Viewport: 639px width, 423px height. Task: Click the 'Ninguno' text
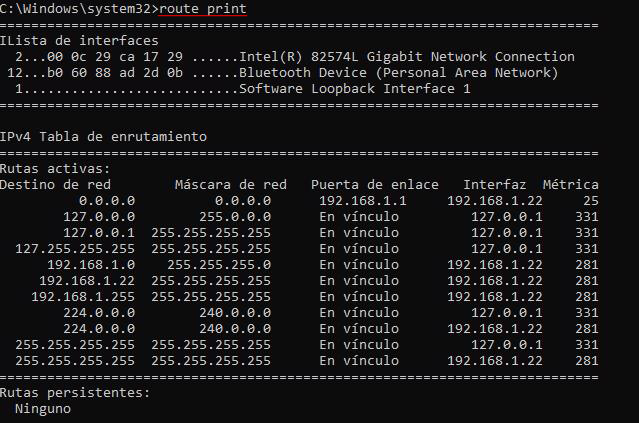tap(43, 408)
